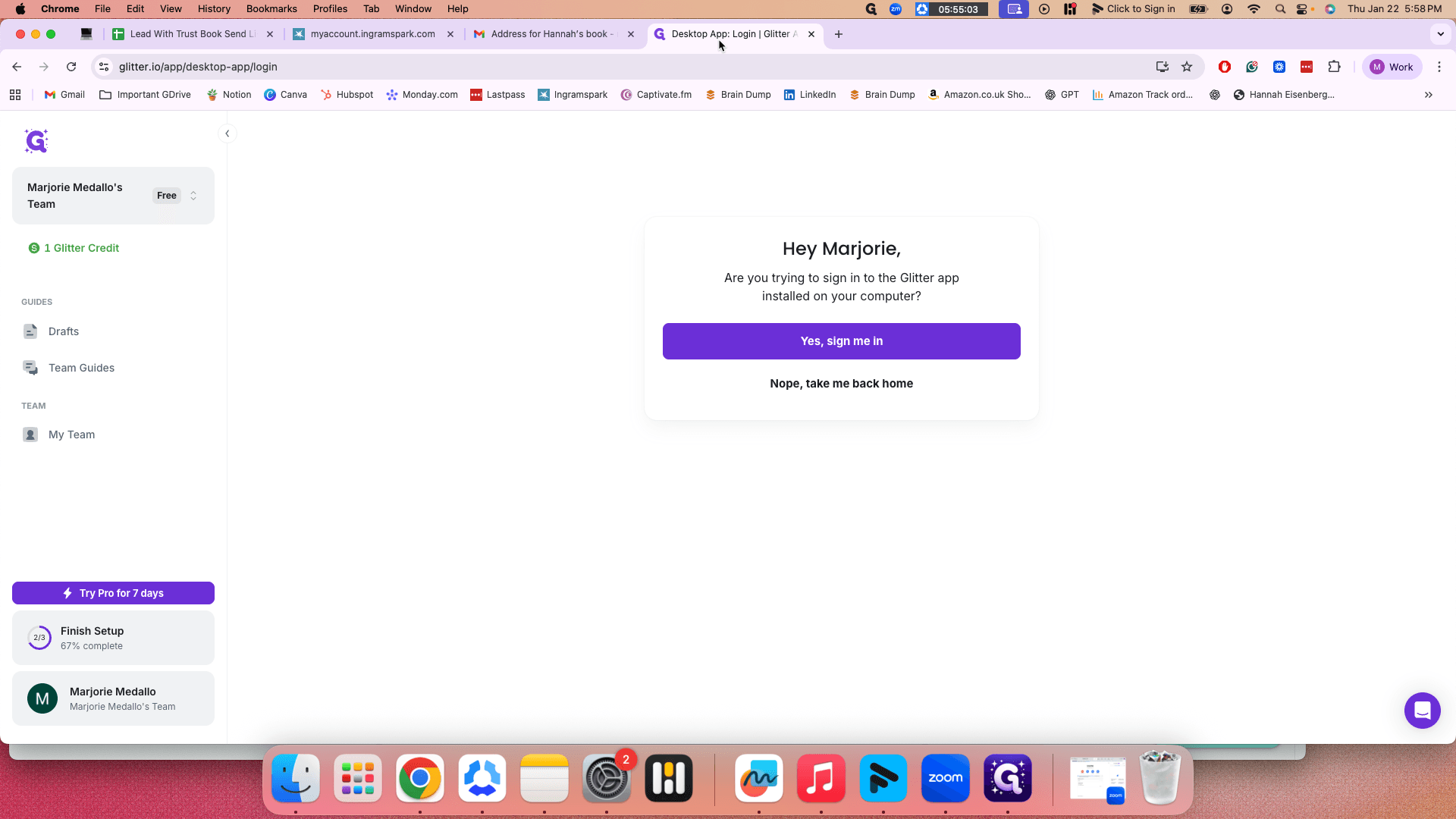The height and width of the screenshot is (819, 1456).
Task: Open the support chat bubble
Action: tap(1422, 711)
